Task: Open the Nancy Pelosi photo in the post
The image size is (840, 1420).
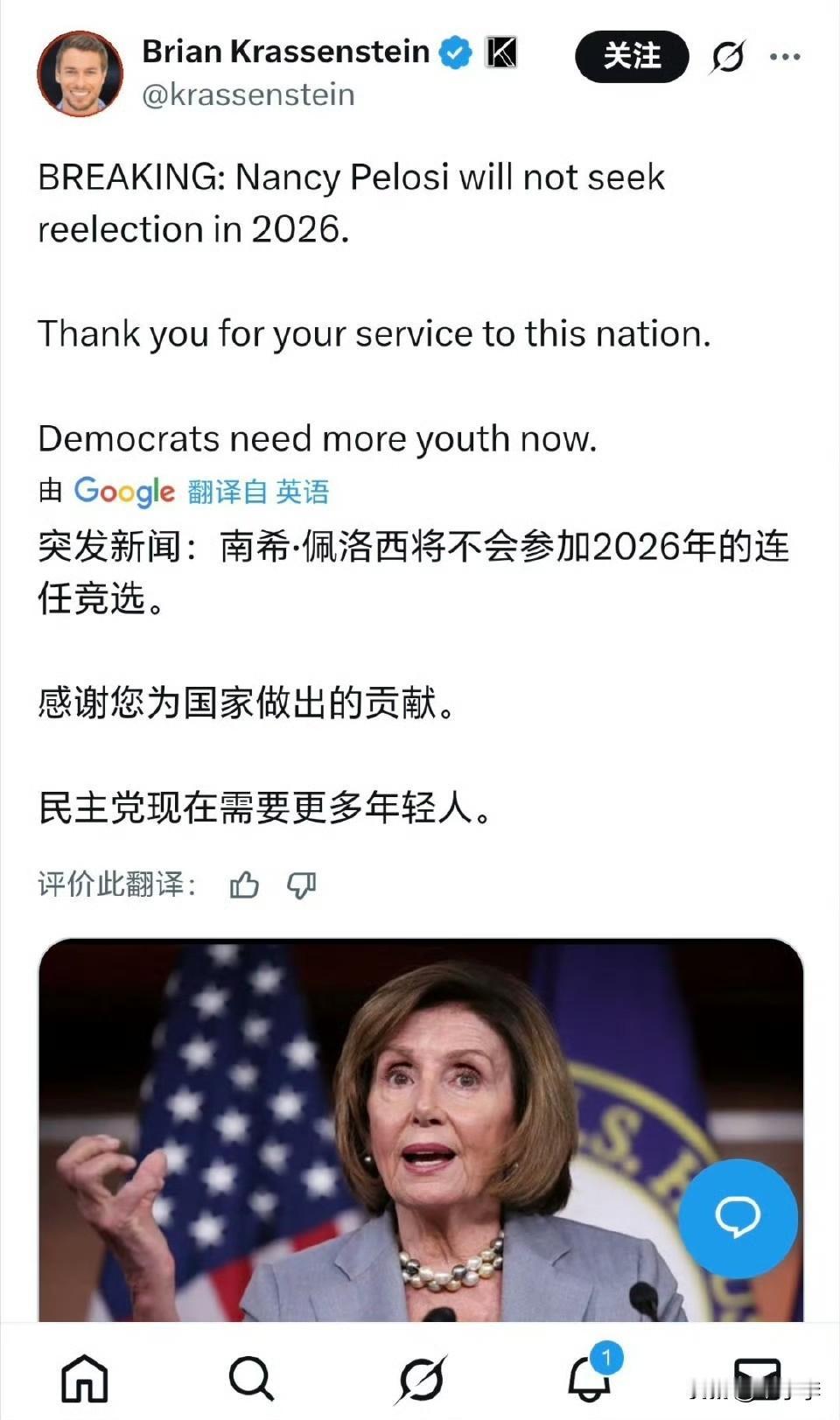Action: 421,1130
